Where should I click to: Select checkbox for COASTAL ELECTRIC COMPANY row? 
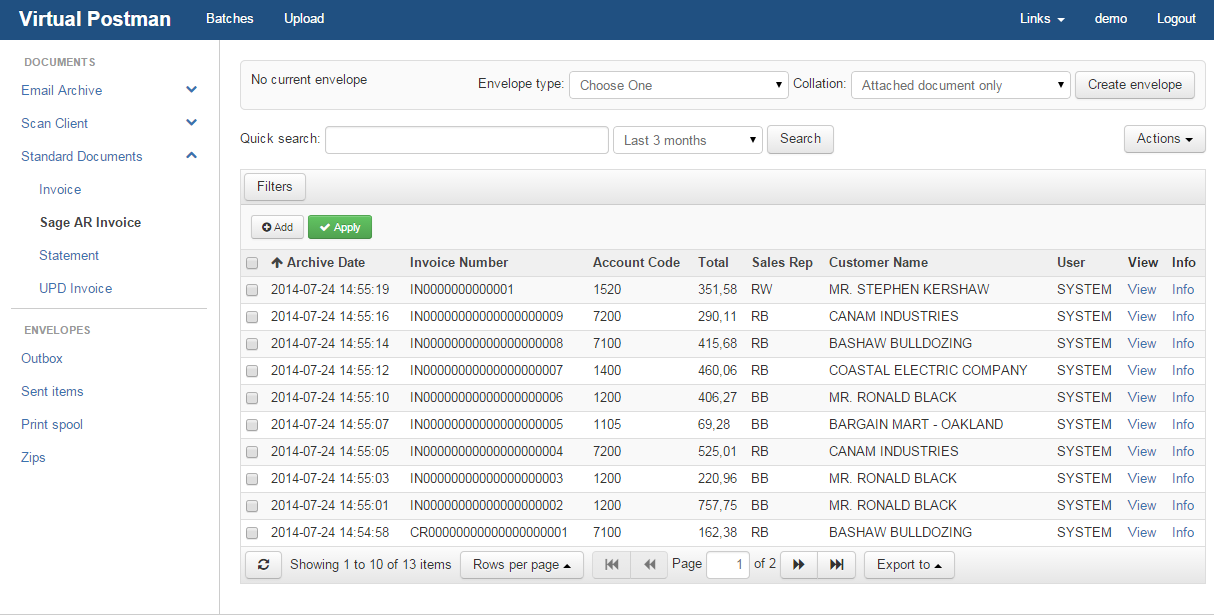click(252, 371)
